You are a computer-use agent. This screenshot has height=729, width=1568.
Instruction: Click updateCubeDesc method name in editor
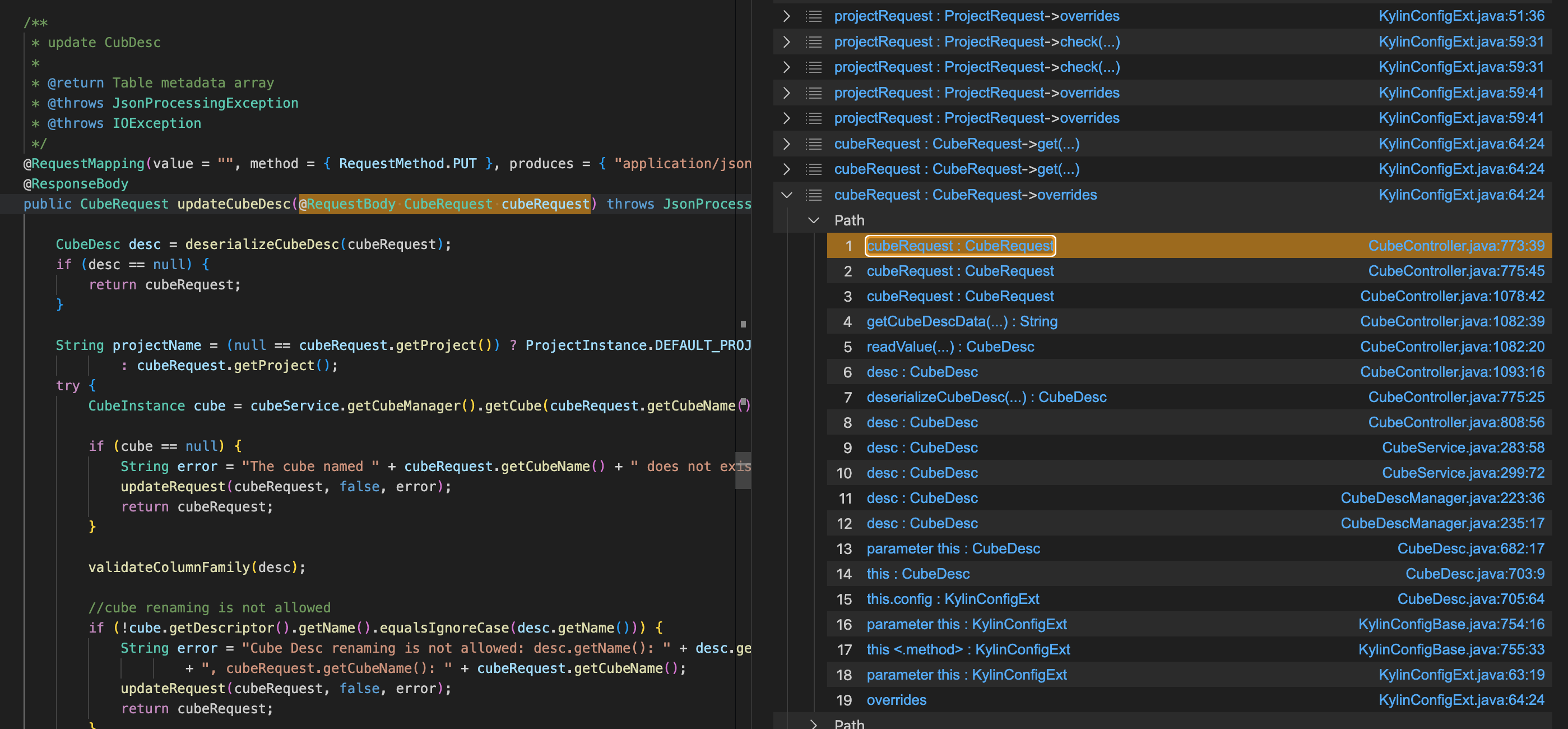coord(234,204)
